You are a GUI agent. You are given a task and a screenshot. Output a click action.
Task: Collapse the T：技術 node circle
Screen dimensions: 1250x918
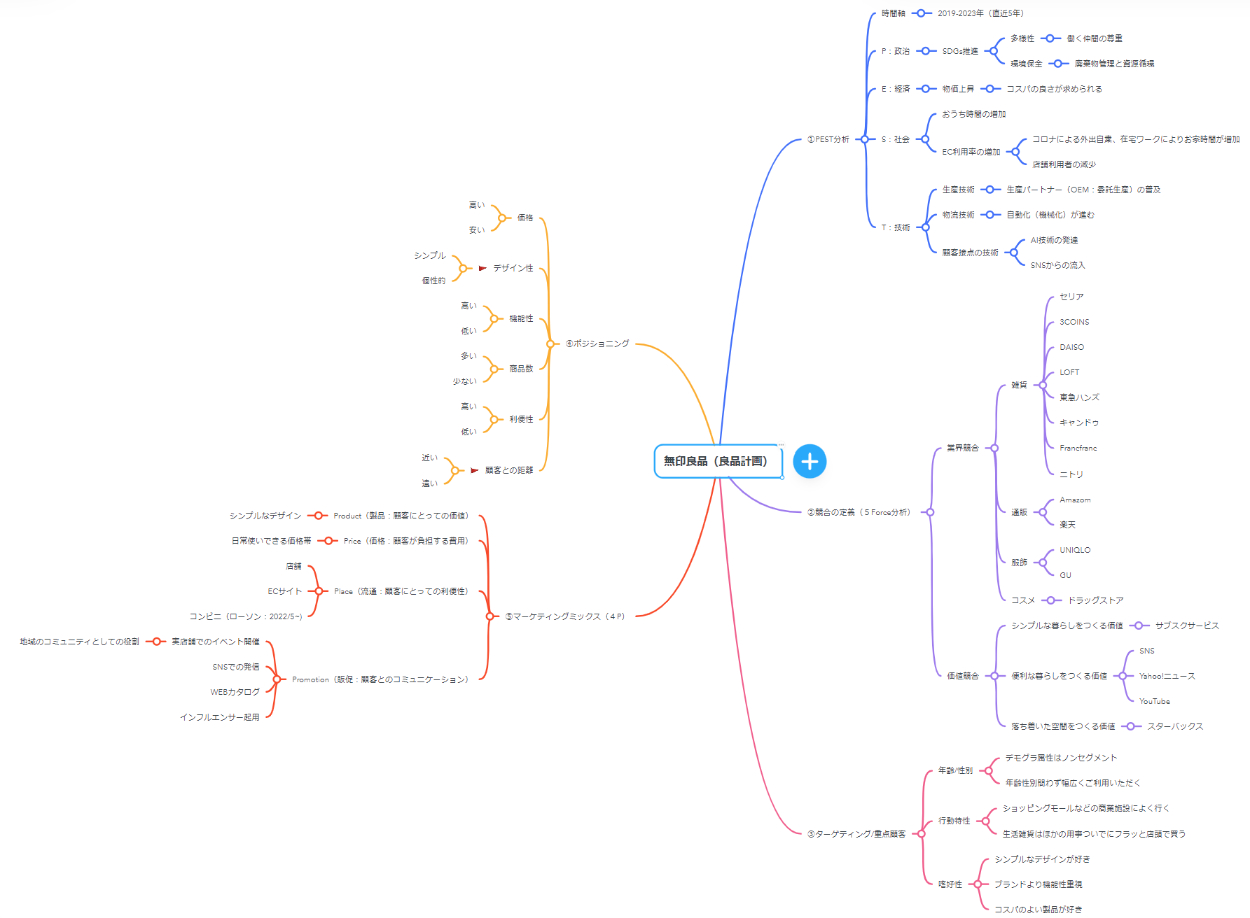click(926, 227)
